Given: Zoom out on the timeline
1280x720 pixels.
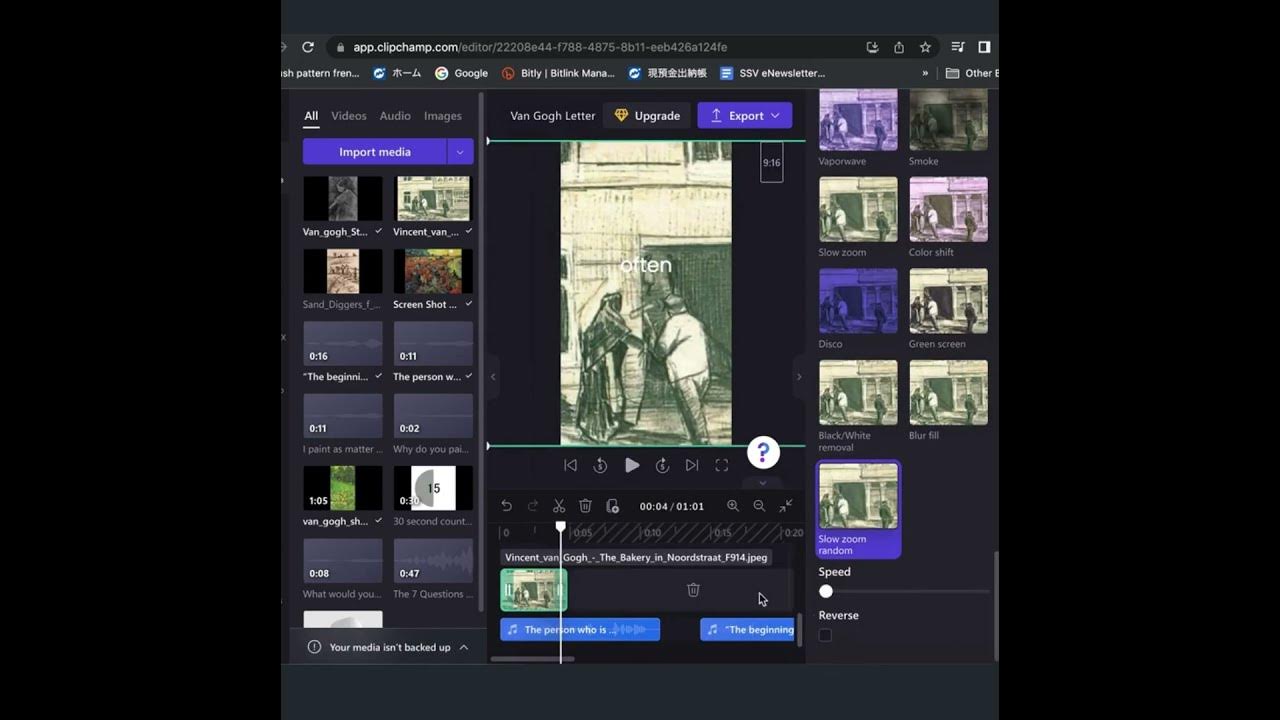Looking at the screenshot, I should 759,506.
